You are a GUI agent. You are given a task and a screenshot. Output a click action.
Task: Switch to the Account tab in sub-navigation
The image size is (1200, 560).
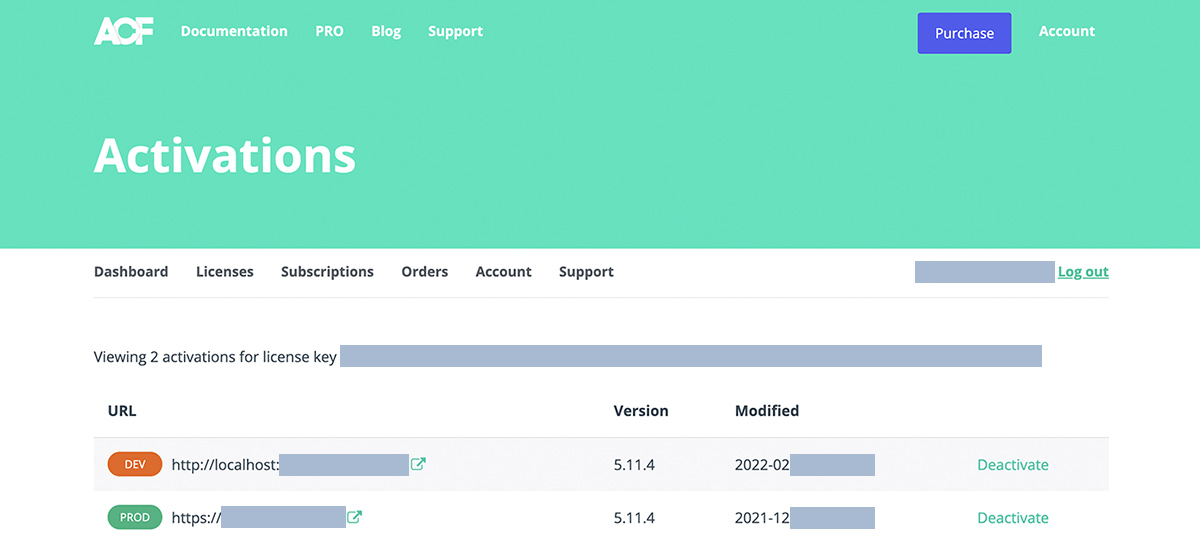[x=504, y=271]
